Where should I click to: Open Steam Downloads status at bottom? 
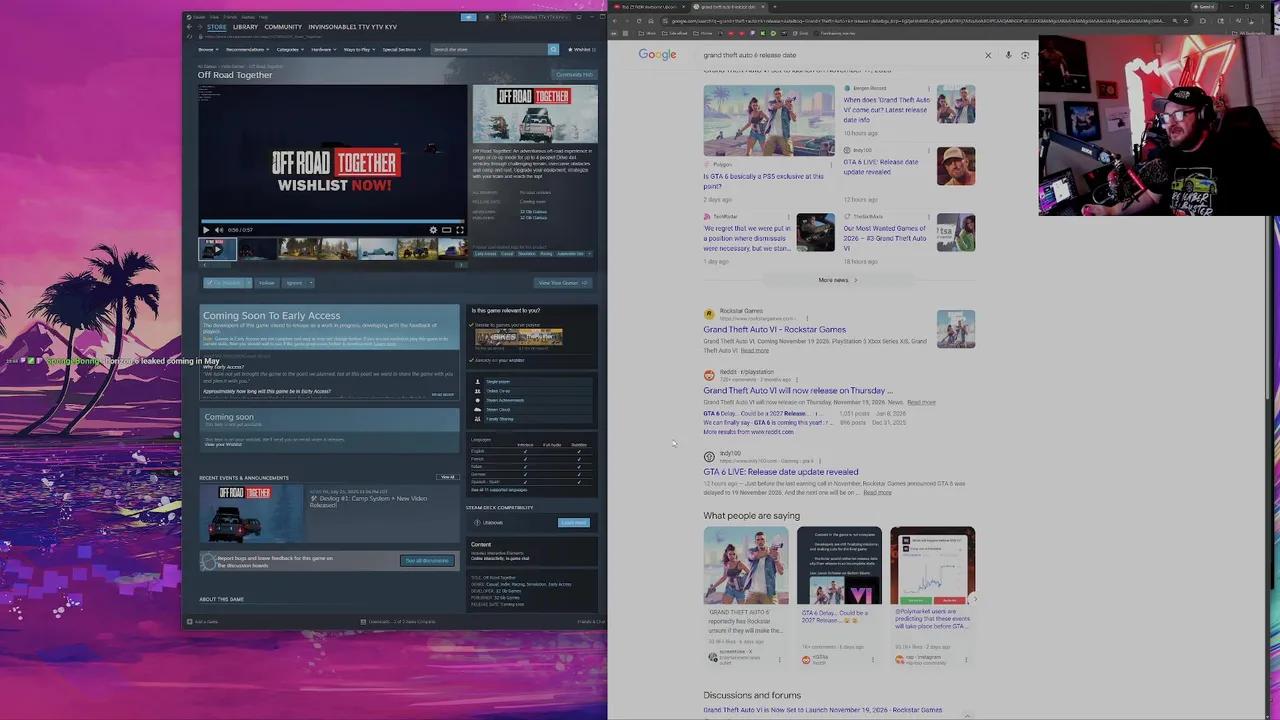tap(398, 621)
